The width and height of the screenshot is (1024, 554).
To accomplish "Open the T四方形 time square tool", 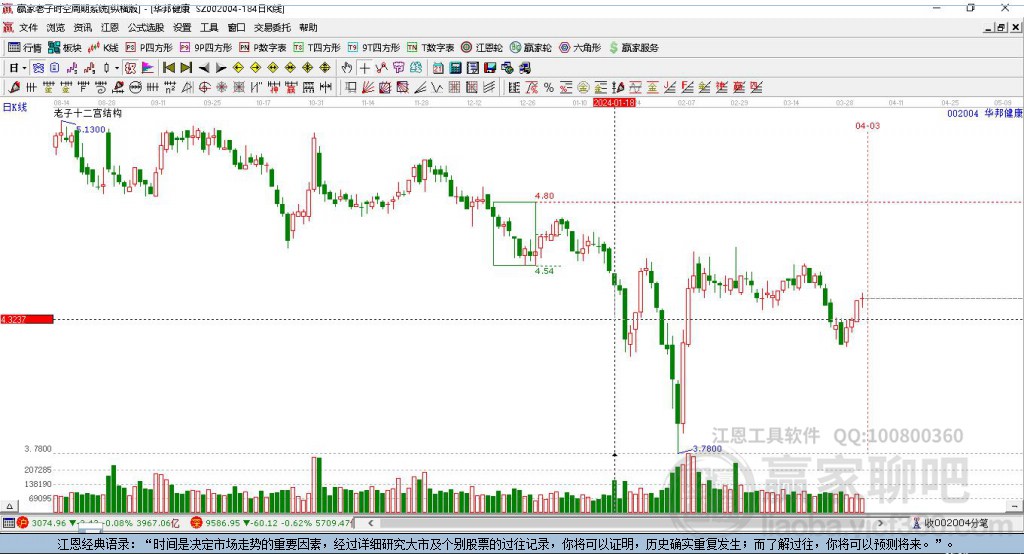I will tap(317, 48).
